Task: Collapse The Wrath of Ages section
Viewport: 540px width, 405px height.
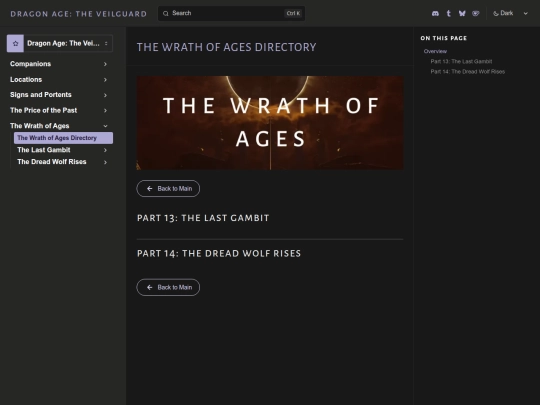Action: (x=105, y=126)
